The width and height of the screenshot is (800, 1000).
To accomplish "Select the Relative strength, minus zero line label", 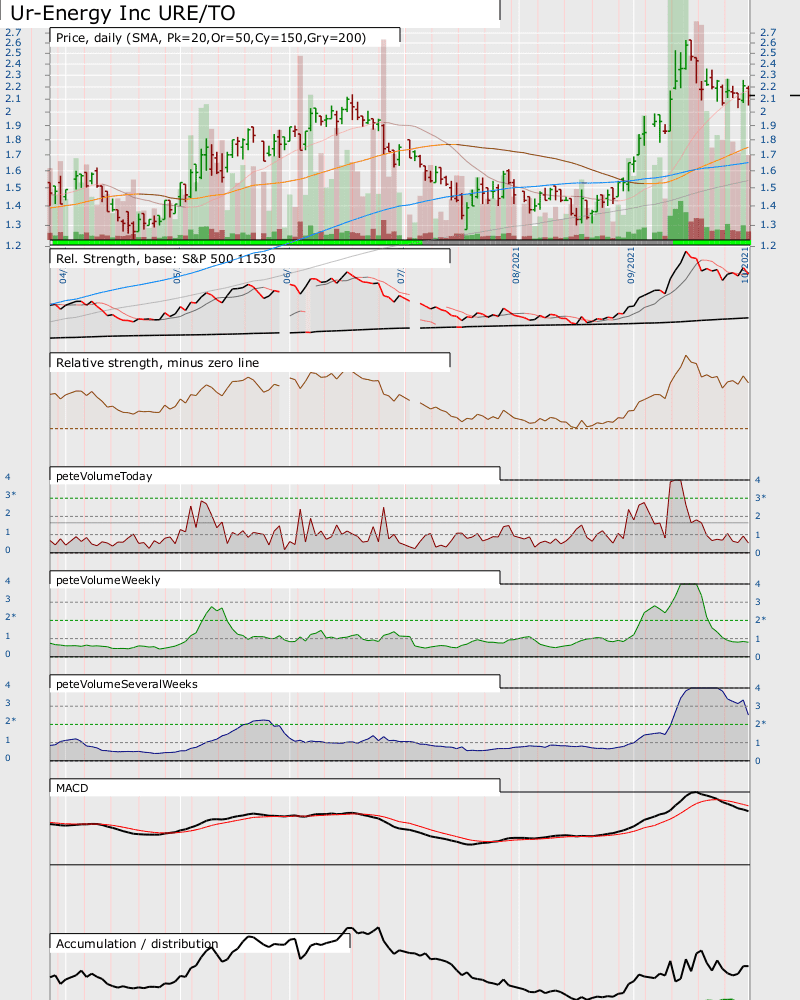I will pos(158,363).
